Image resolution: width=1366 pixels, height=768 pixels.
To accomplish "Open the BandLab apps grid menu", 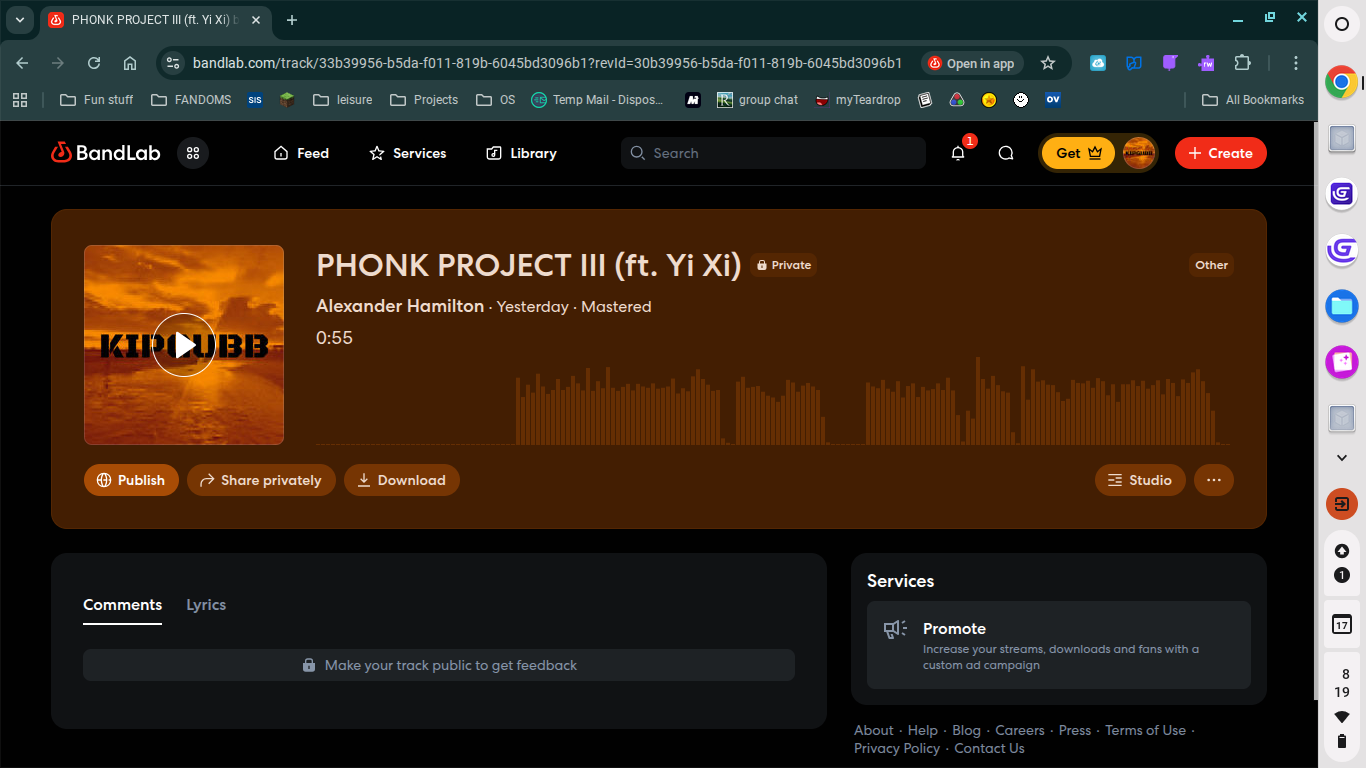I will pyautogui.click(x=193, y=153).
